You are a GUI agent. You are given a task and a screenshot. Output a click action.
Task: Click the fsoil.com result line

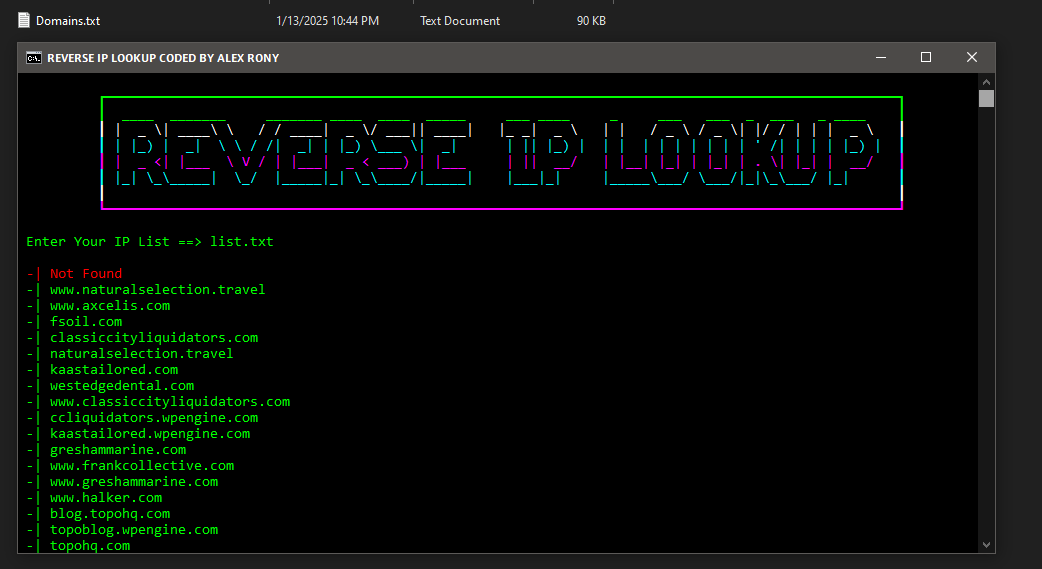tap(86, 322)
